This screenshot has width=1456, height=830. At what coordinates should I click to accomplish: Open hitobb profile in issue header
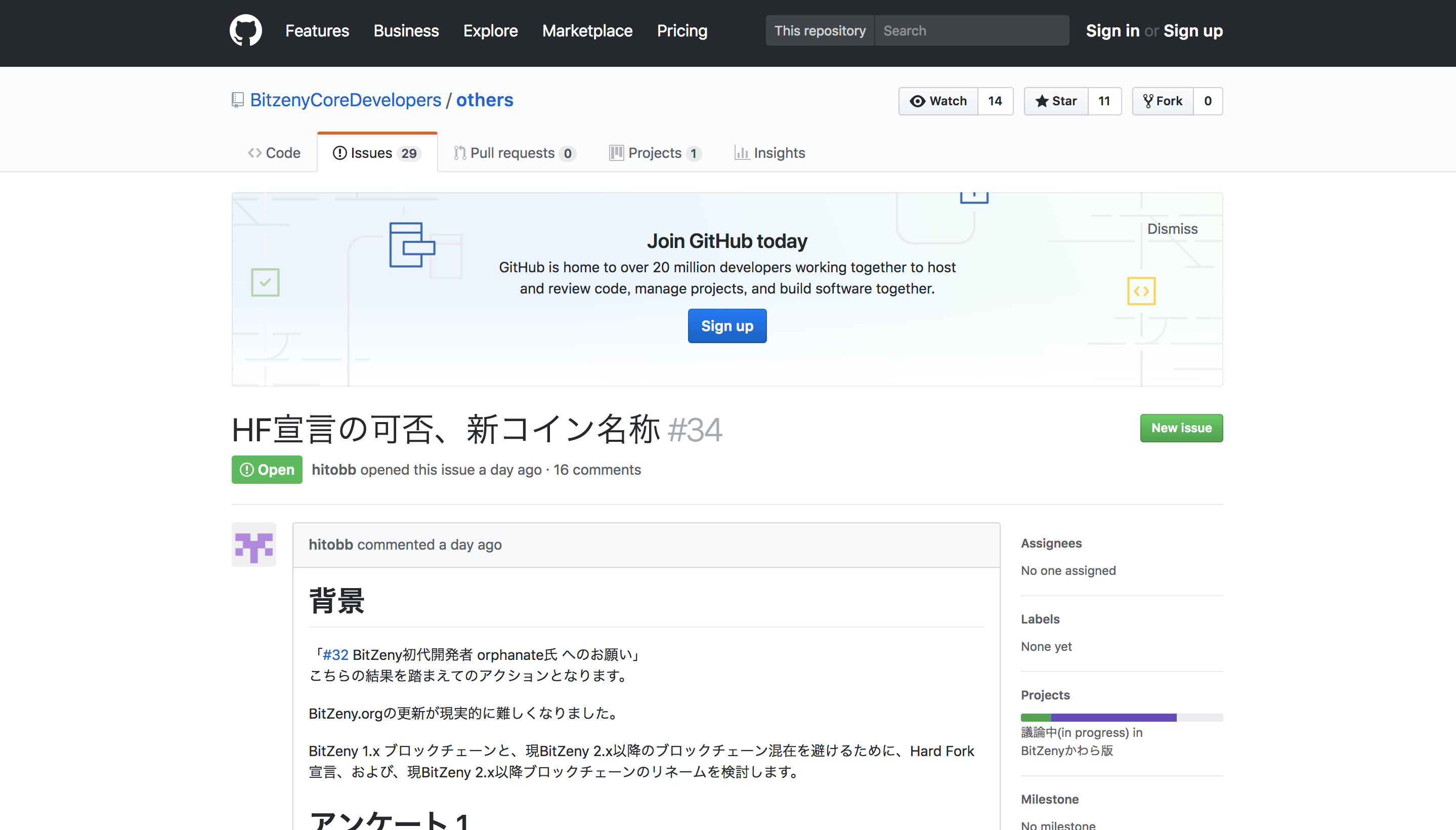[333, 469]
